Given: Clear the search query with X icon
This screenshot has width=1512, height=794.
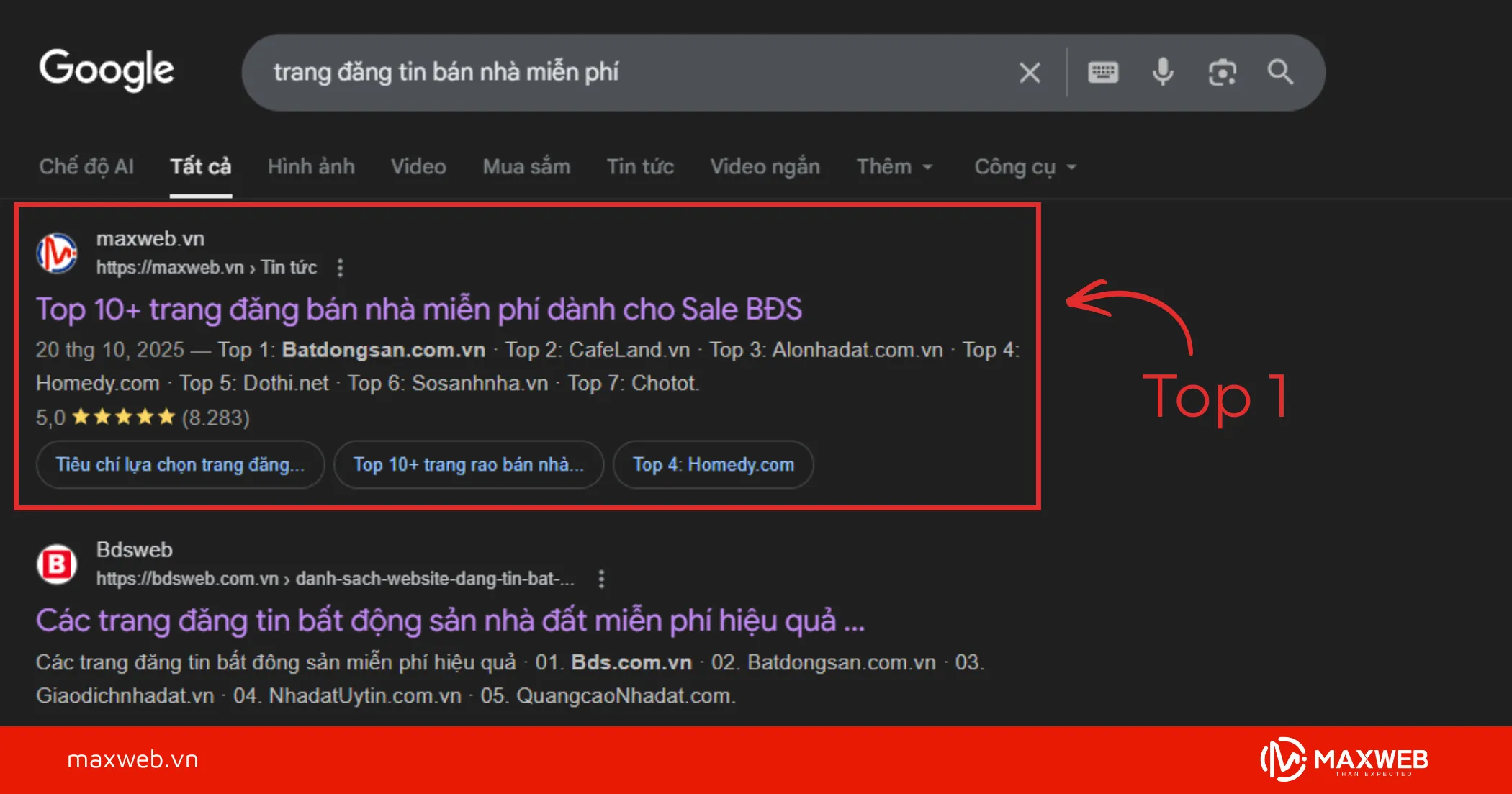Looking at the screenshot, I should (1030, 73).
